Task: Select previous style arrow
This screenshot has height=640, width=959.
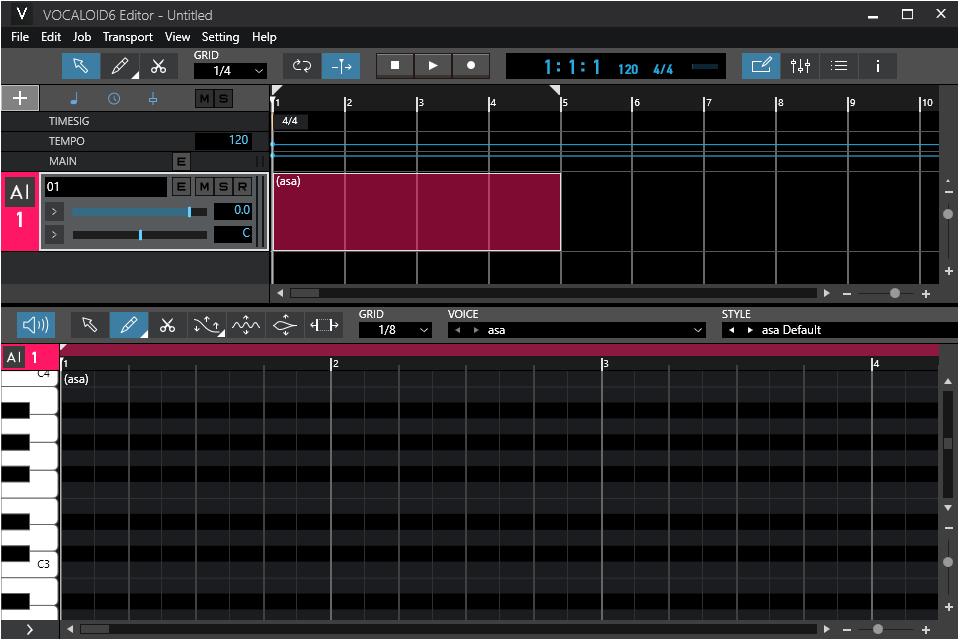Action: [x=731, y=330]
